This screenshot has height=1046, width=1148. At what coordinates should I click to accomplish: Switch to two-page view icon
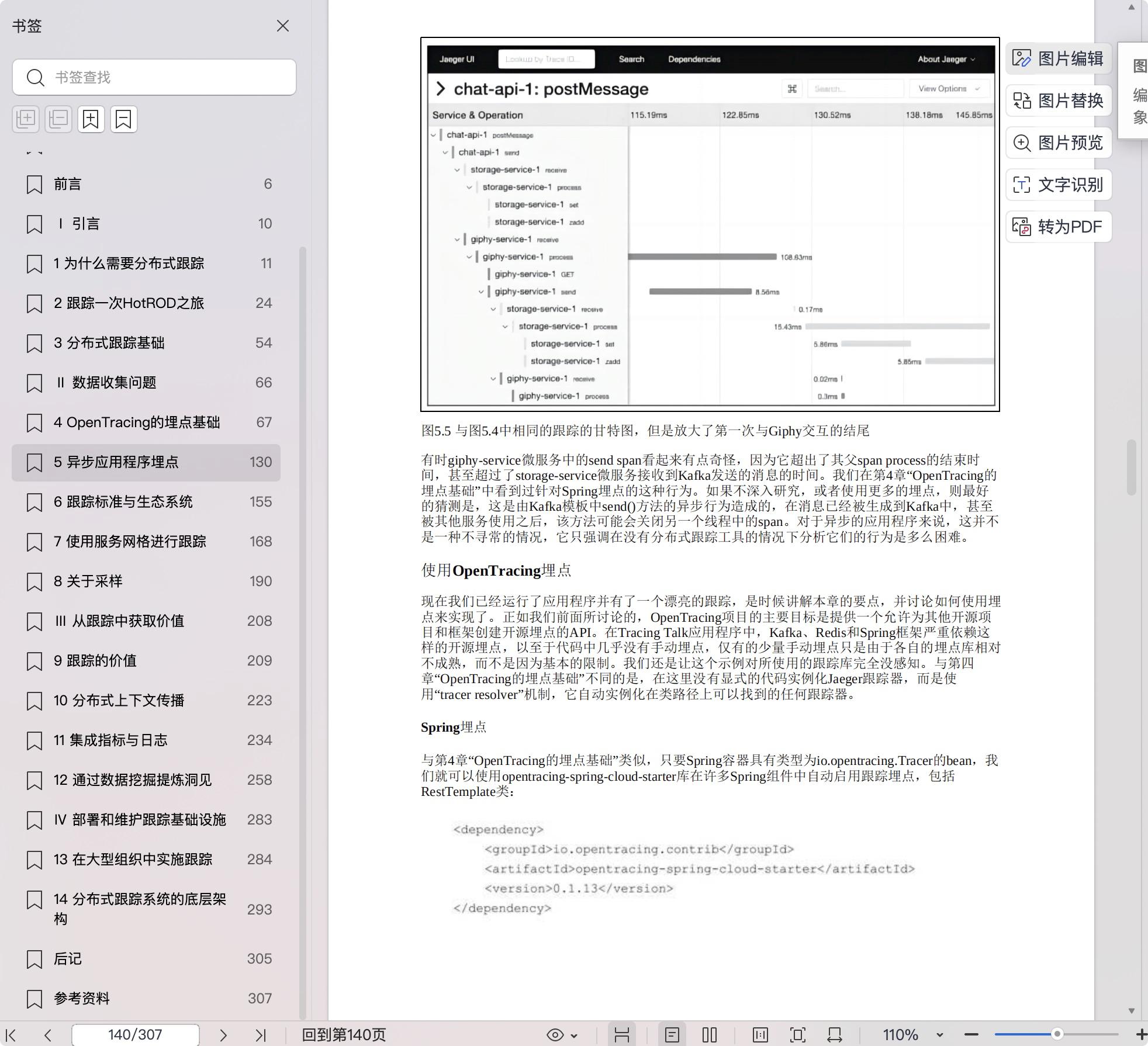point(710,1035)
